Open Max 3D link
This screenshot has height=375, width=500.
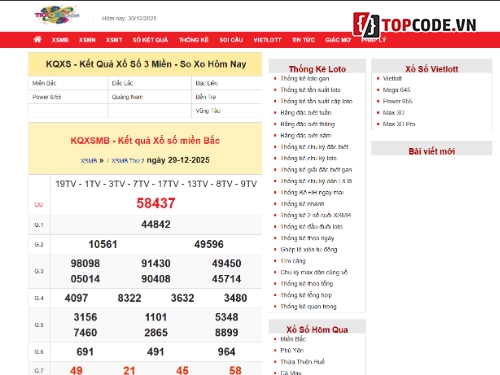coord(393,113)
